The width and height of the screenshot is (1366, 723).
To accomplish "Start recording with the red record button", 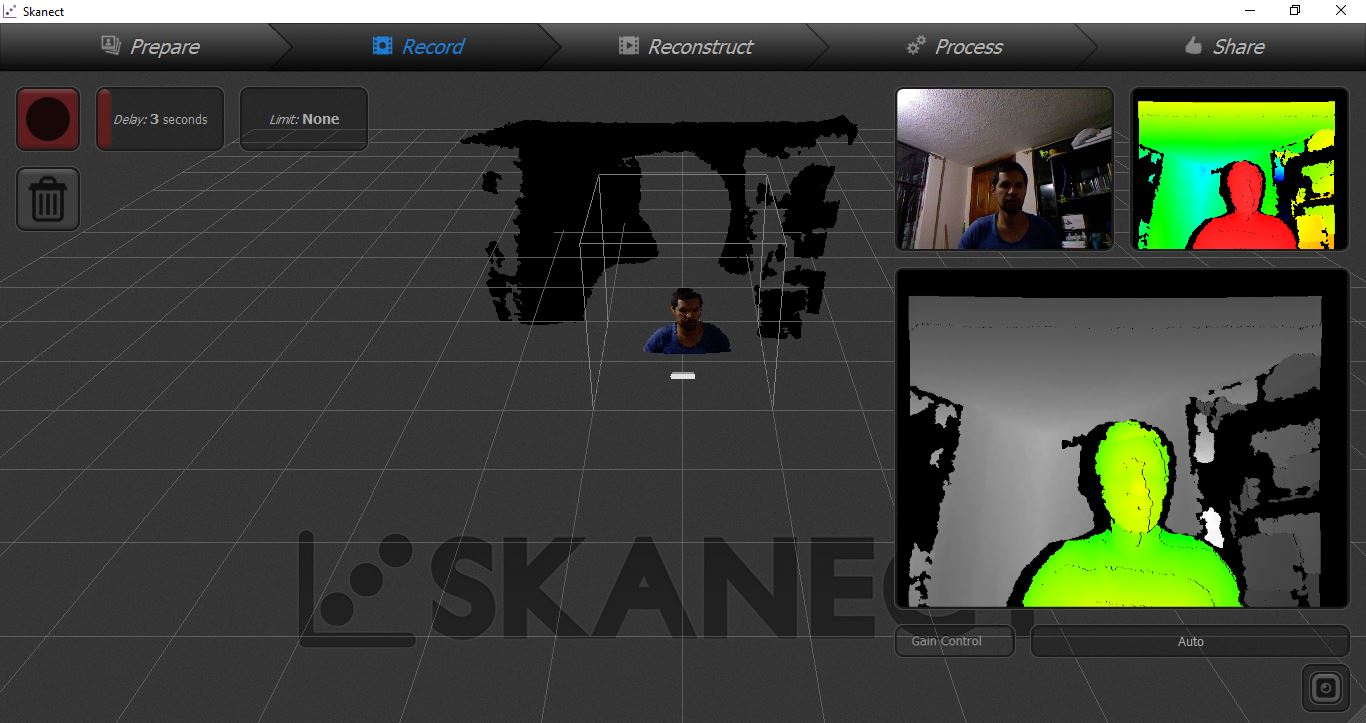I will pos(48,119).
